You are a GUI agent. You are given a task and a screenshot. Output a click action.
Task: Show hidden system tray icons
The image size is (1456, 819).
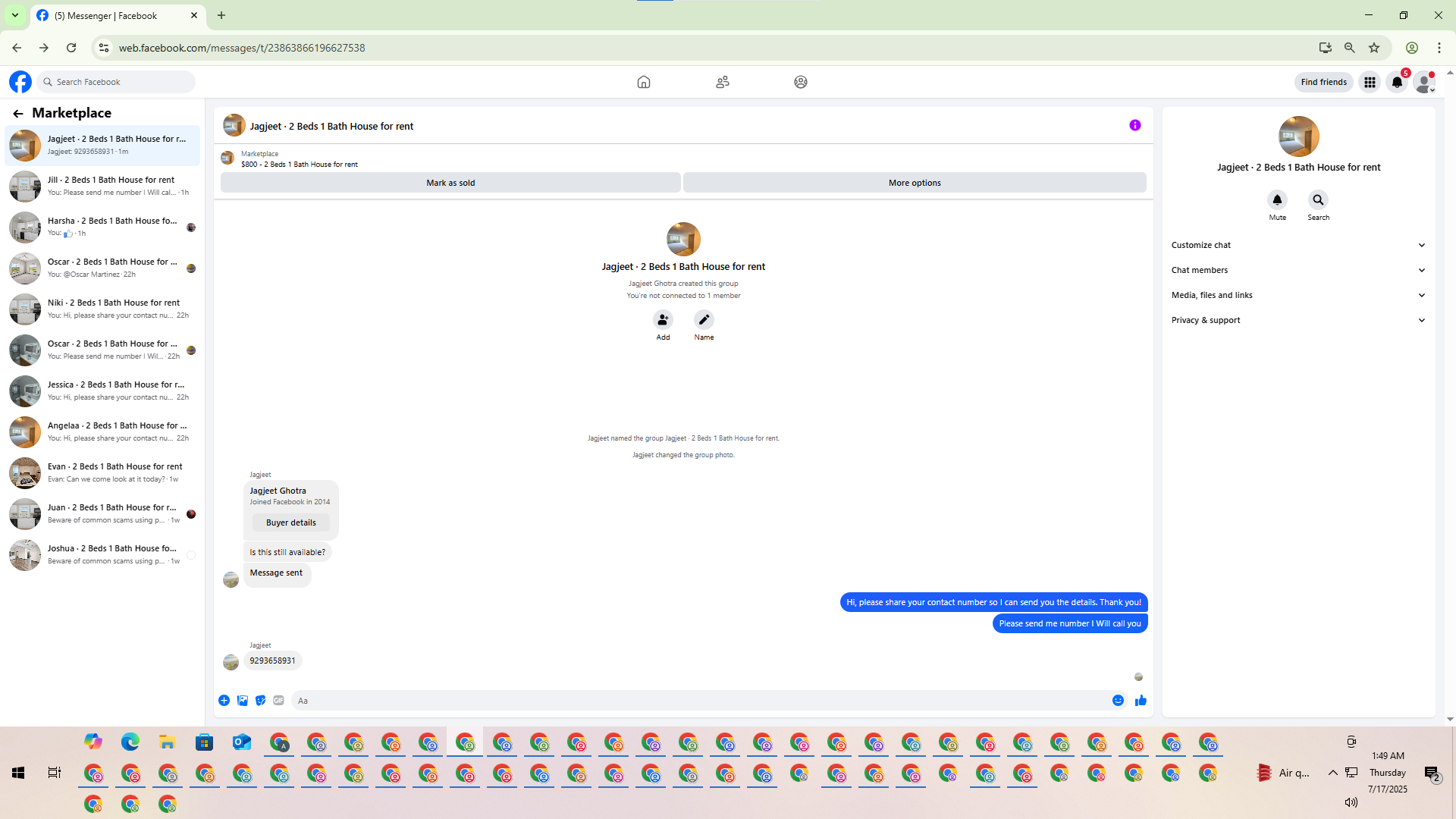pos(1332,773)
